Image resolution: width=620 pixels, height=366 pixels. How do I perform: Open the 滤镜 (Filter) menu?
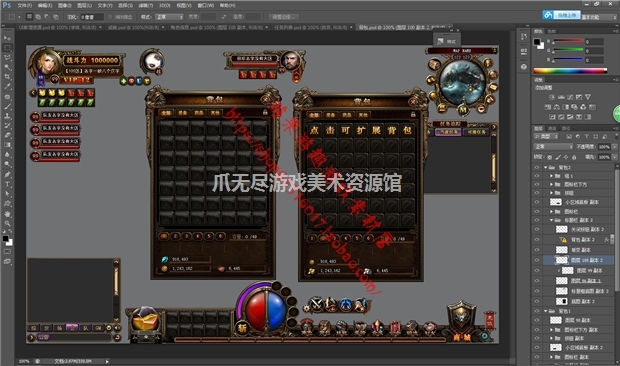click(x=146, y=6)
